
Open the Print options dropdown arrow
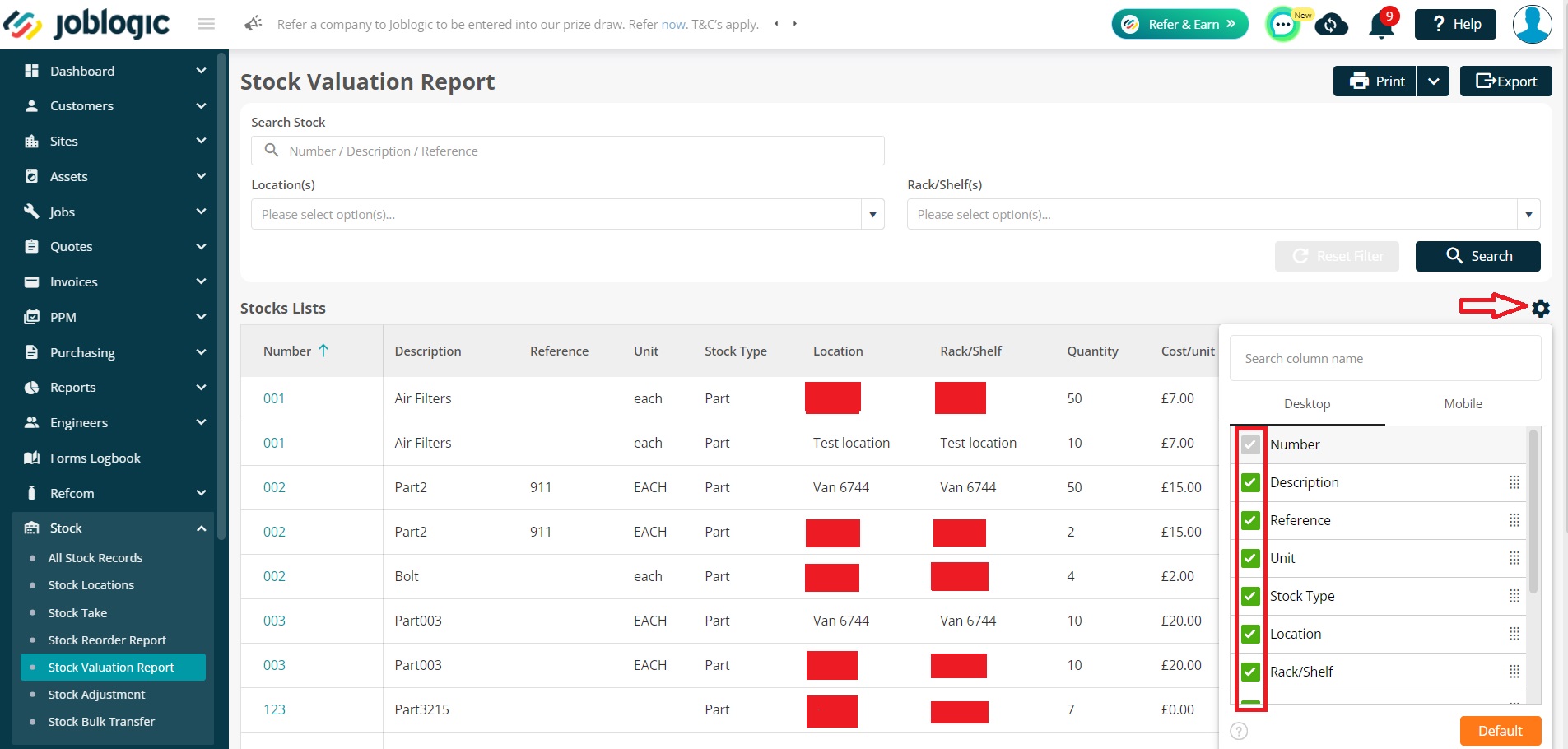coord(1433,81)
